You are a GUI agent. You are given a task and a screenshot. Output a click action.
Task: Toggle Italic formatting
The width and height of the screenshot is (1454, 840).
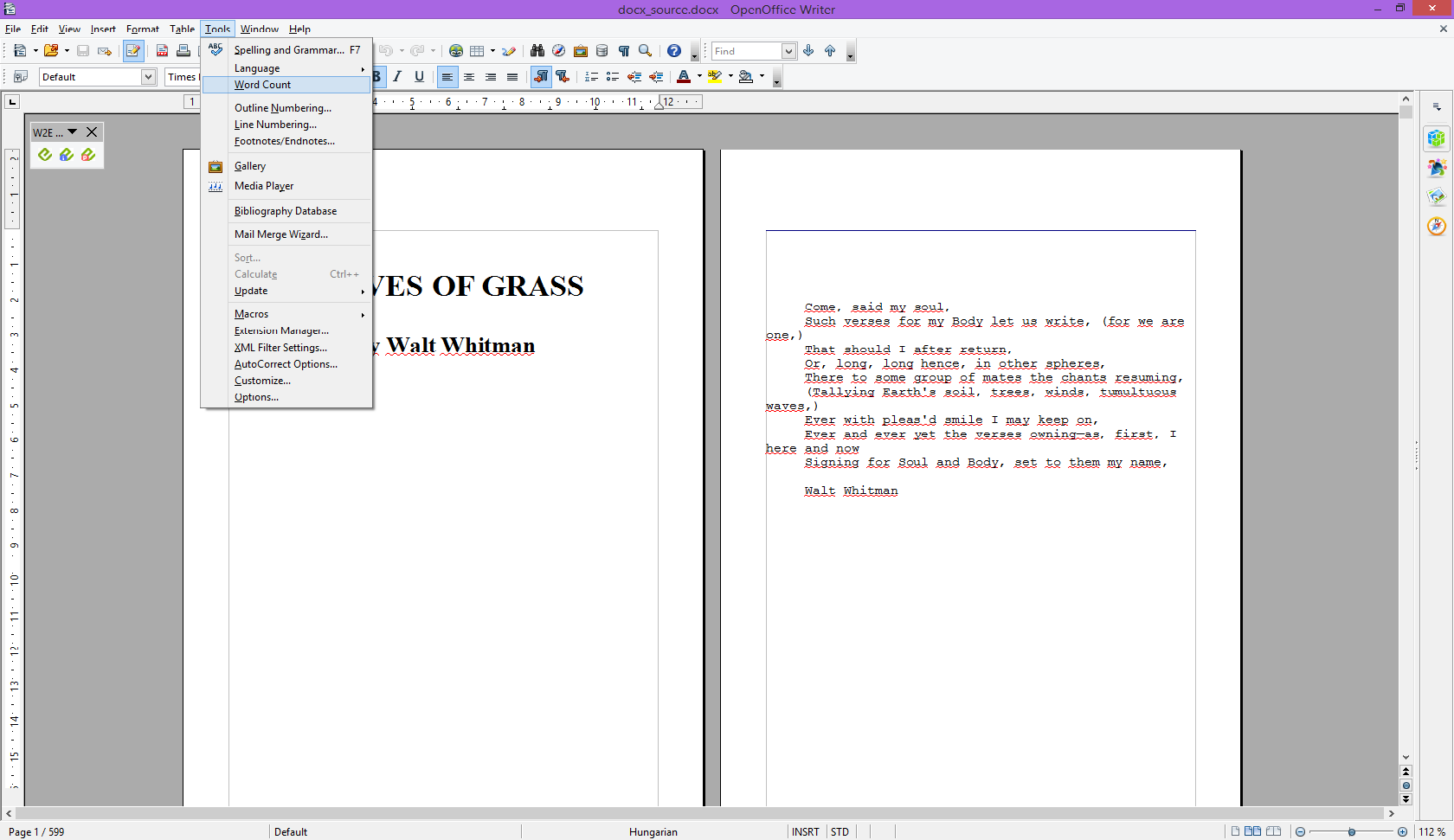[x=397, y=77]
